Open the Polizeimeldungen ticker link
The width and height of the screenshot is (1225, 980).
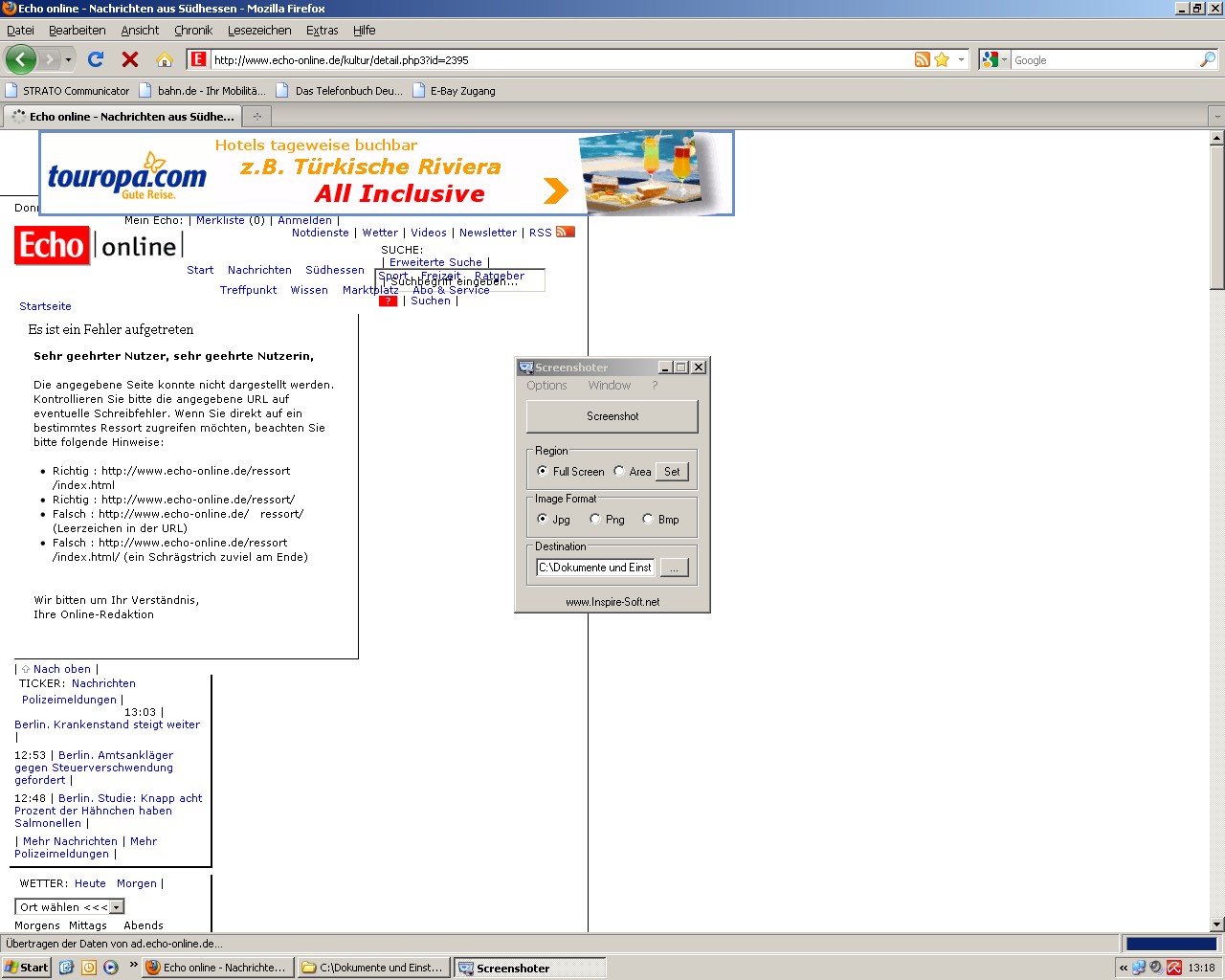coord(69,700)
